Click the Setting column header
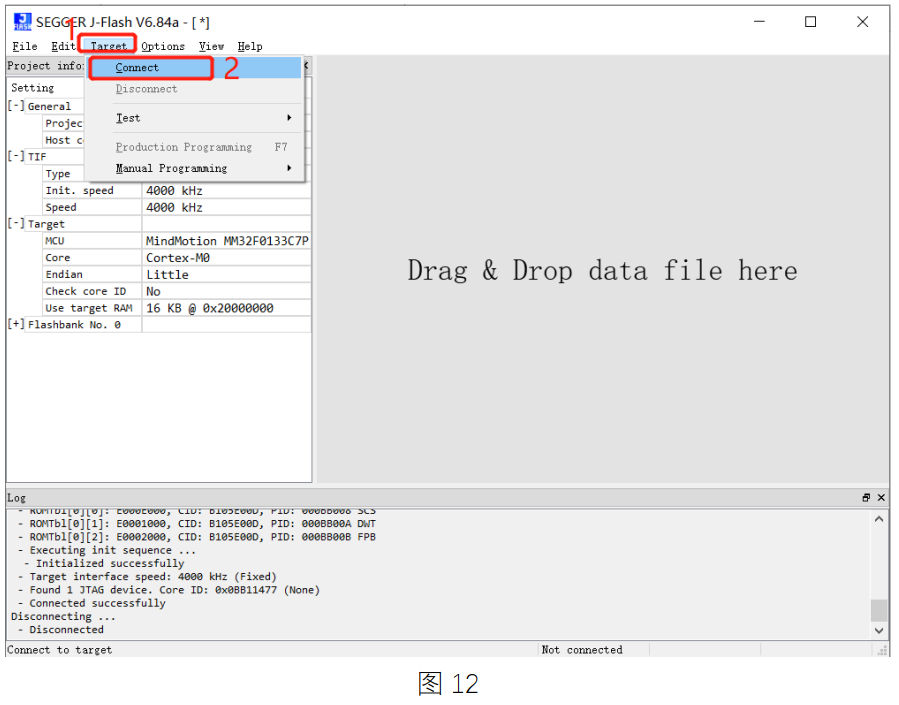The height and width of the screenshot is (705, 899). tap(33, 88)
